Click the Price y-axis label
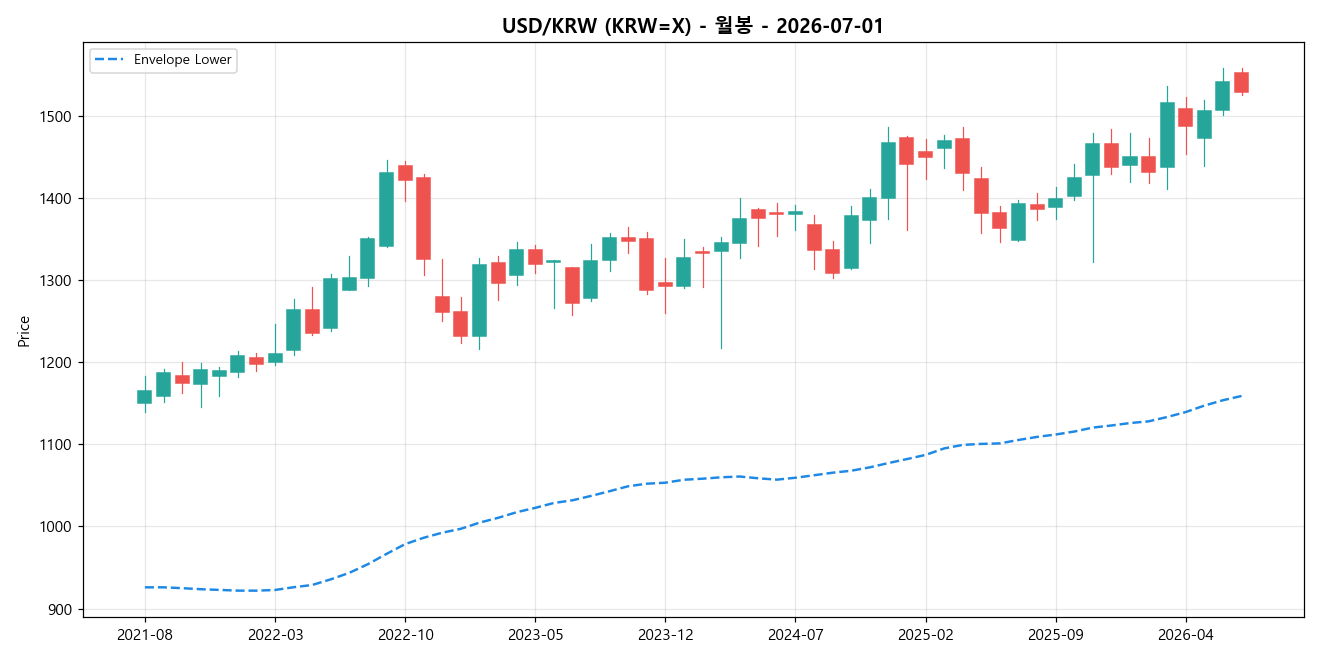Image resolution: width=1320 pixels, height=660 pixels. click(x=24, y=329)
